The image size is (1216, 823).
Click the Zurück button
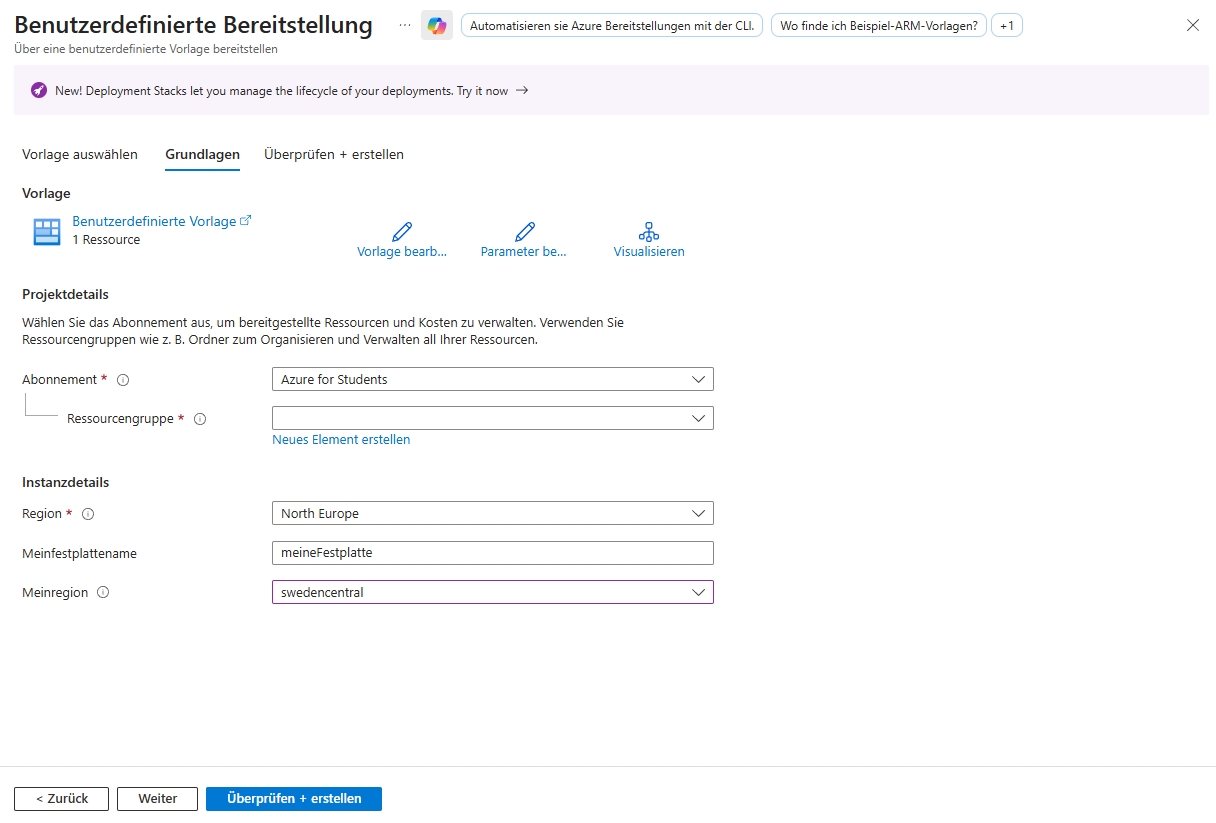coord(61,799)
